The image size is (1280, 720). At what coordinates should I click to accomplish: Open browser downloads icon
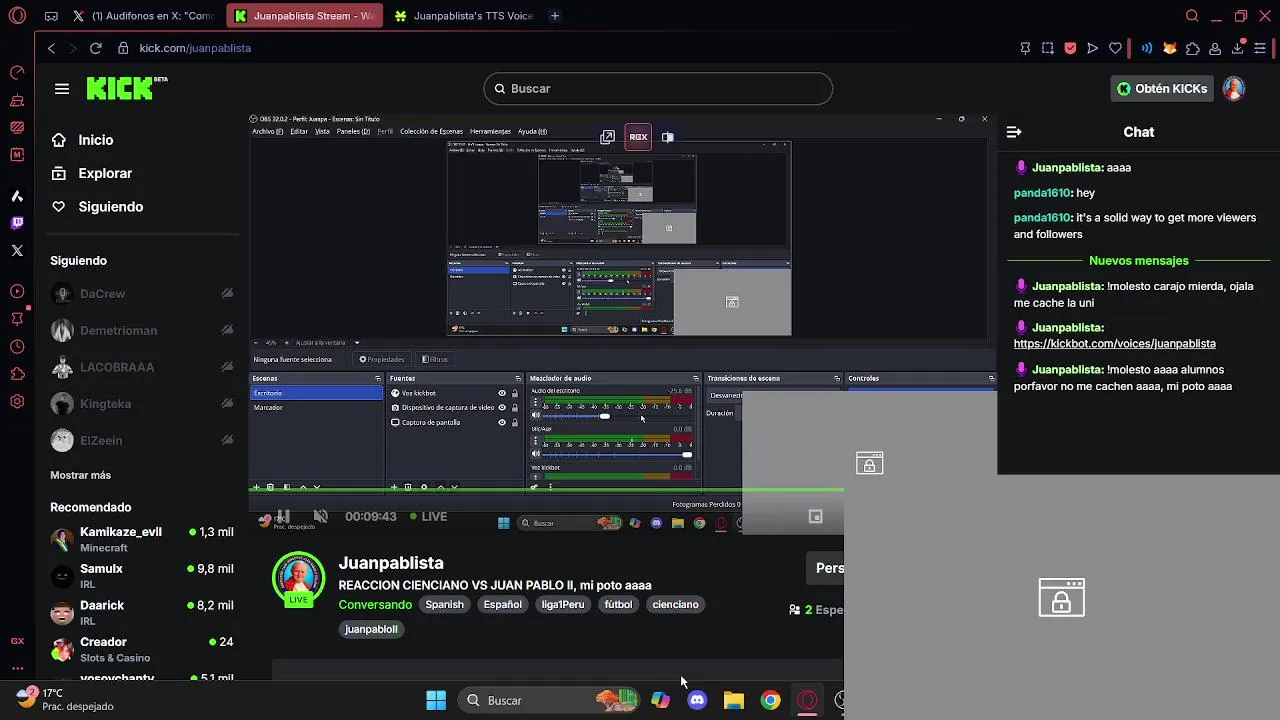coord(1238,48)
